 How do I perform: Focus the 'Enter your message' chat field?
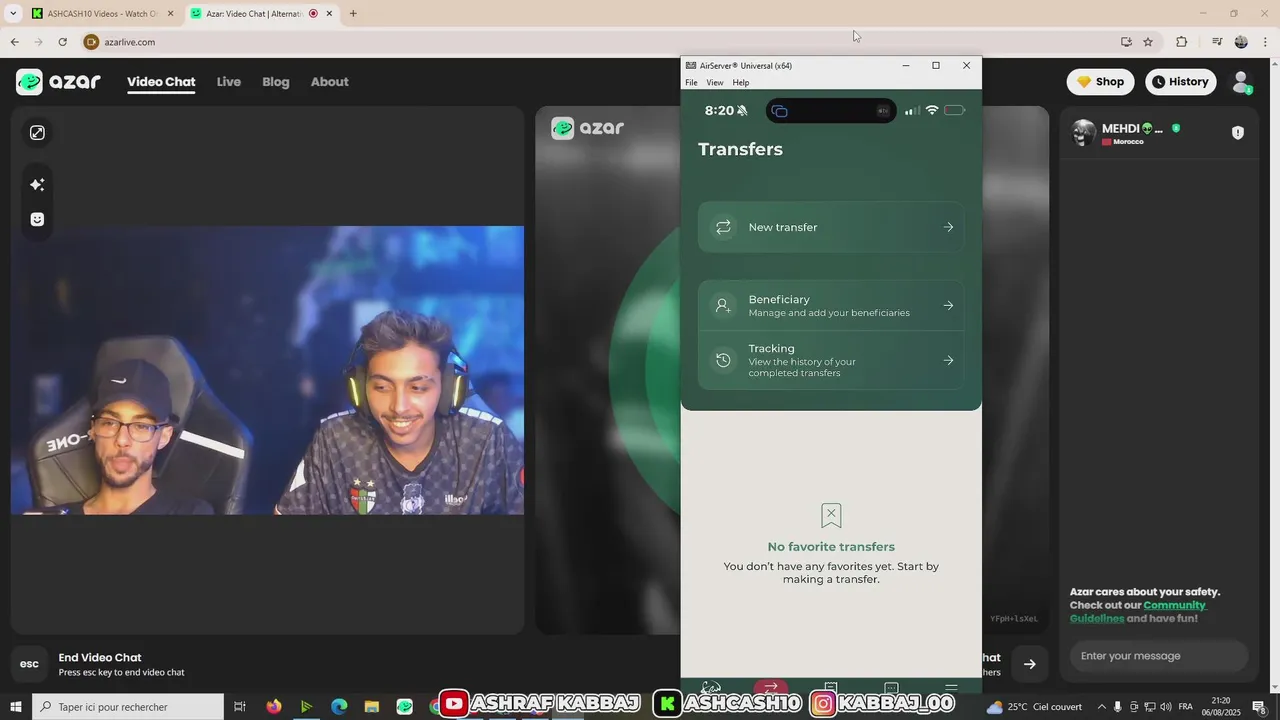point(1159,656)
